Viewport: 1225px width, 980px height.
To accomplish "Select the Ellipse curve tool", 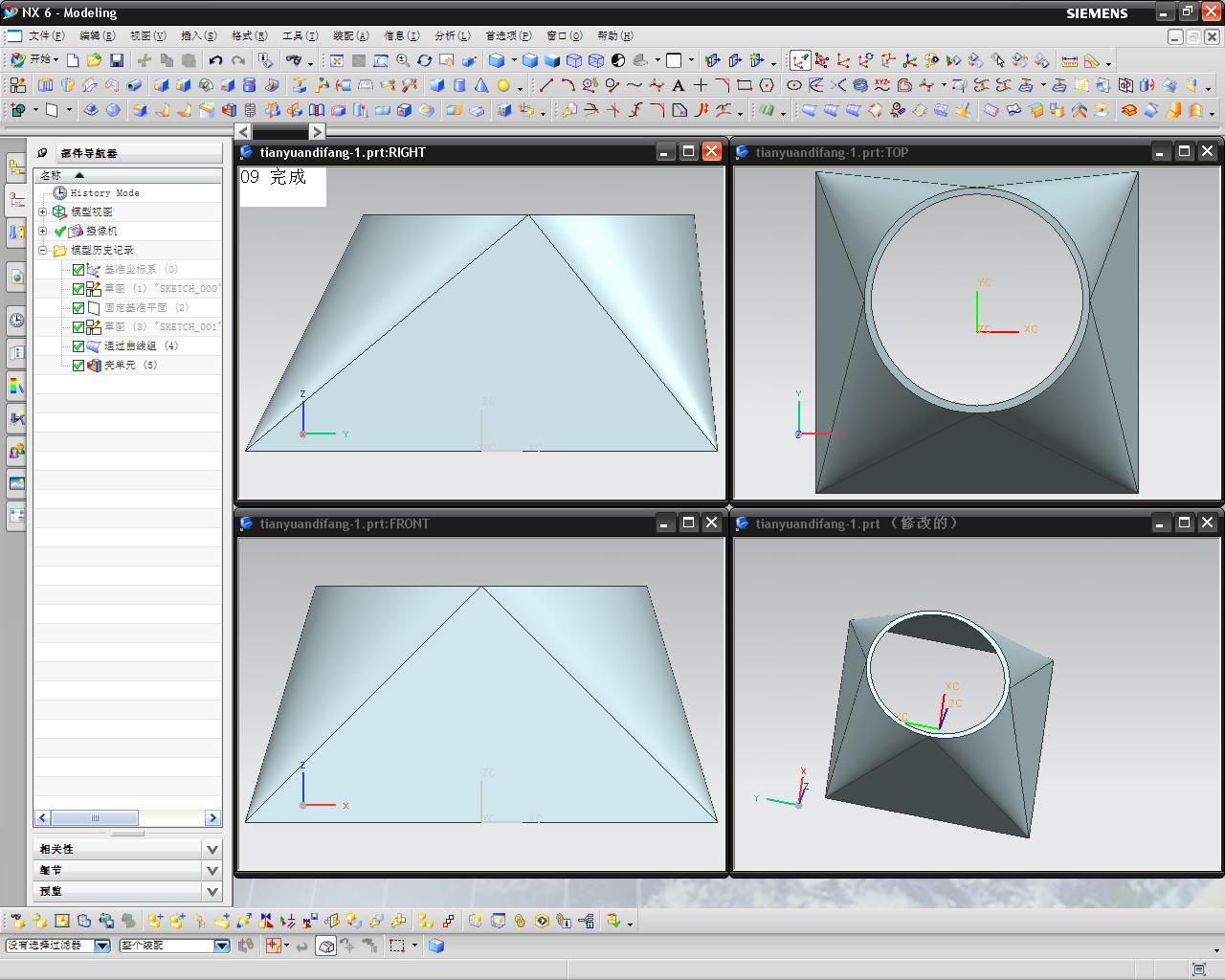I will point(794,85).
